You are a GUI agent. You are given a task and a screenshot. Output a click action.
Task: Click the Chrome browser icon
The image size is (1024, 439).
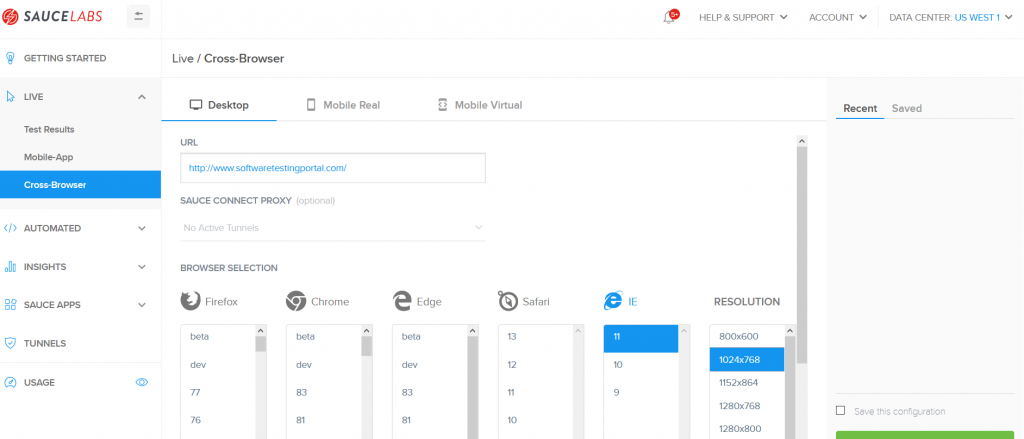point(296,301)
